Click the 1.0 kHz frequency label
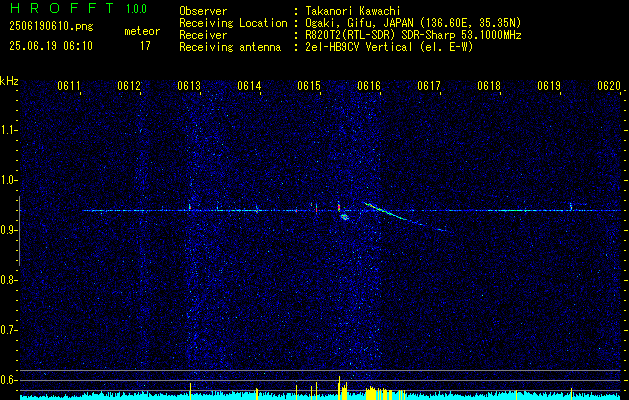Image resolution: width=629 pixels, height=400 pixels. [8, 180]
